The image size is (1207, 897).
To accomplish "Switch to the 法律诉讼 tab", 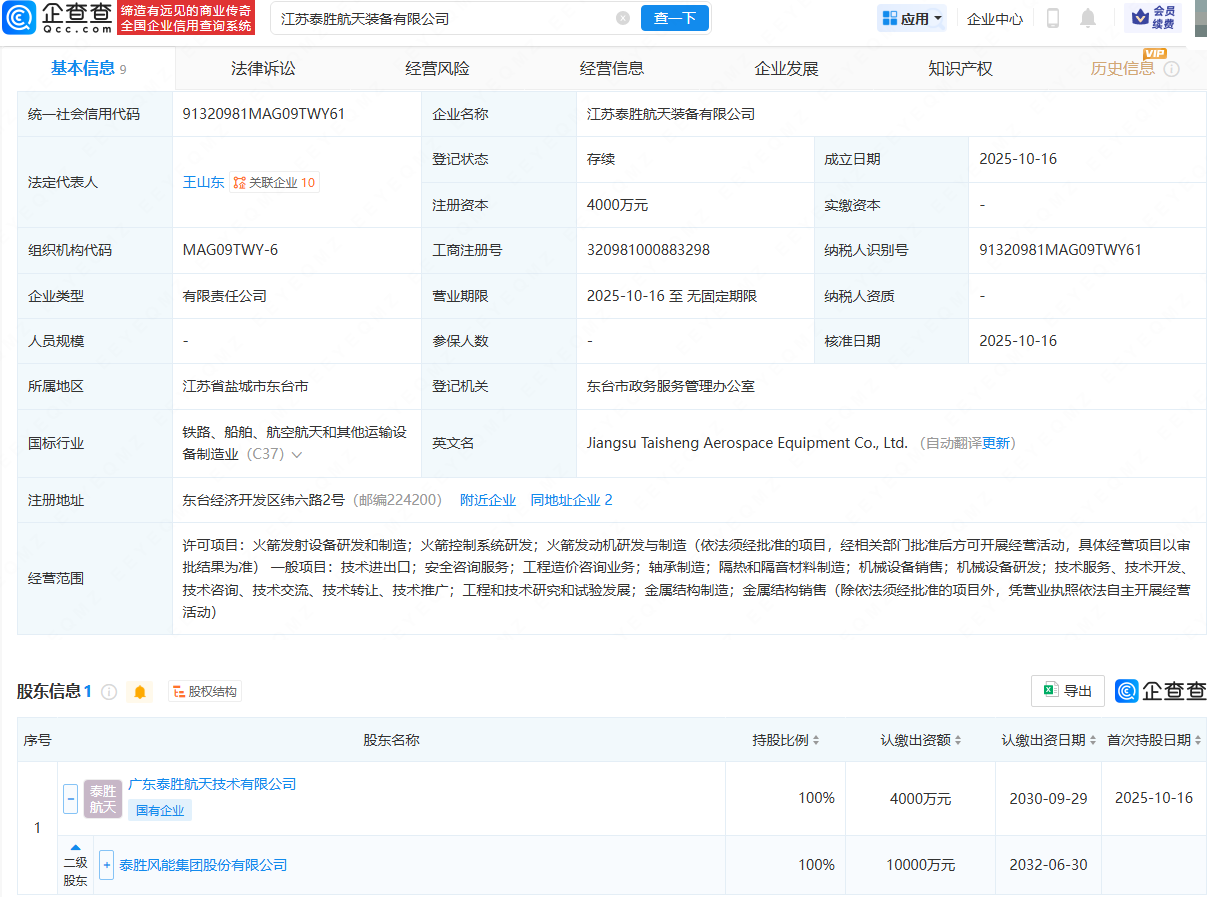I will (263, 69).
